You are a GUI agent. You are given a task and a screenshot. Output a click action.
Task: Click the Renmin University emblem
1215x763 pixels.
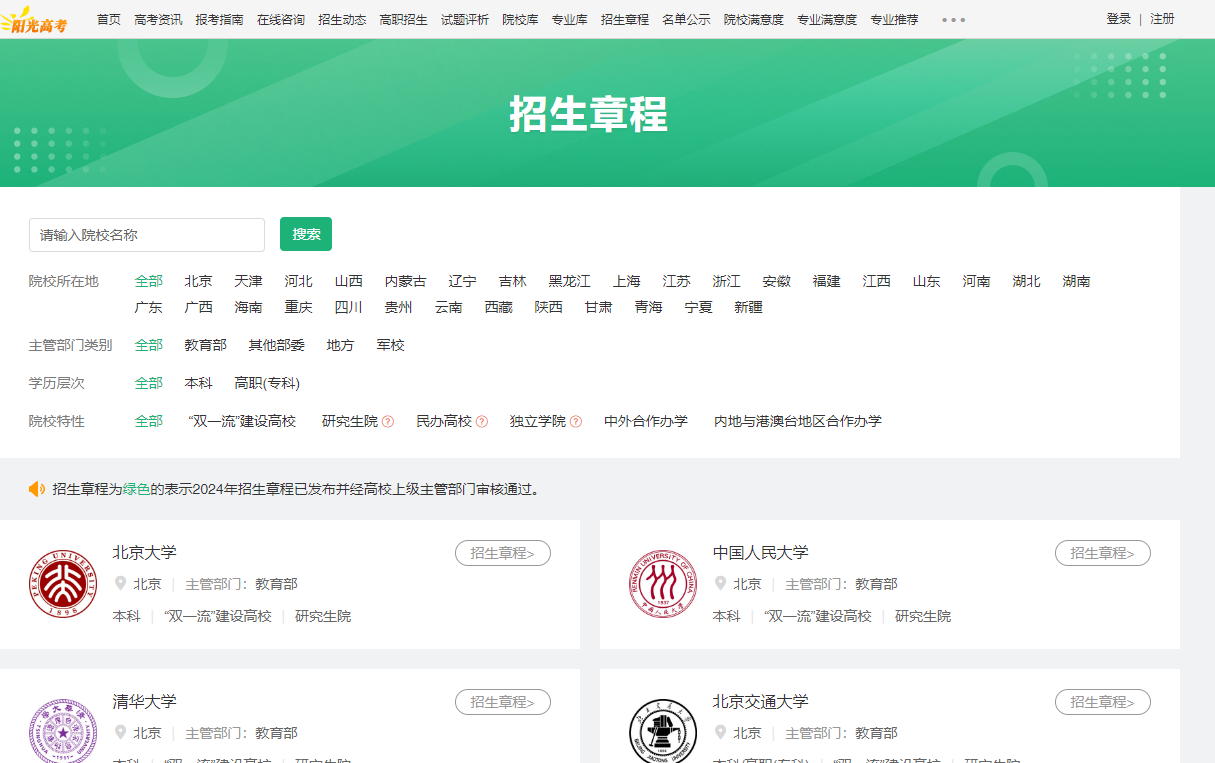[663, 583]
